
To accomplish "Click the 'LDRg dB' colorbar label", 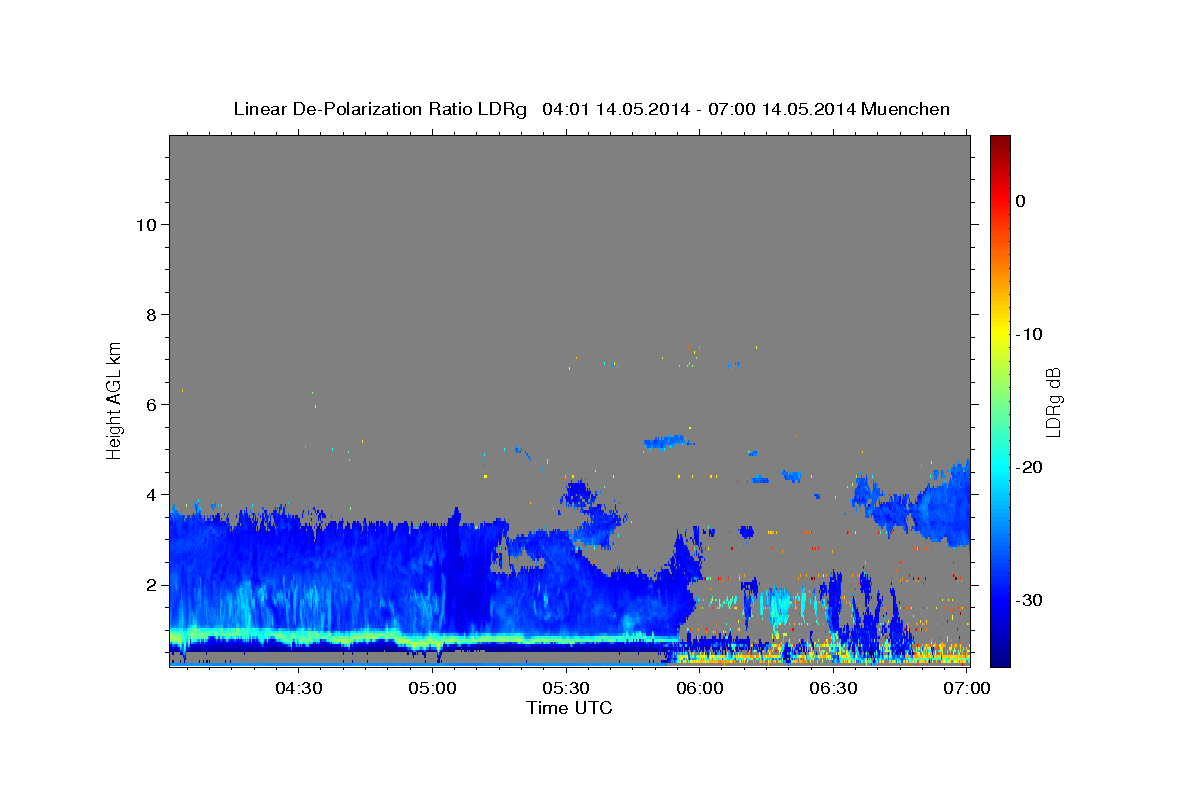I will pyautogui.click(x=1052, y=402).
